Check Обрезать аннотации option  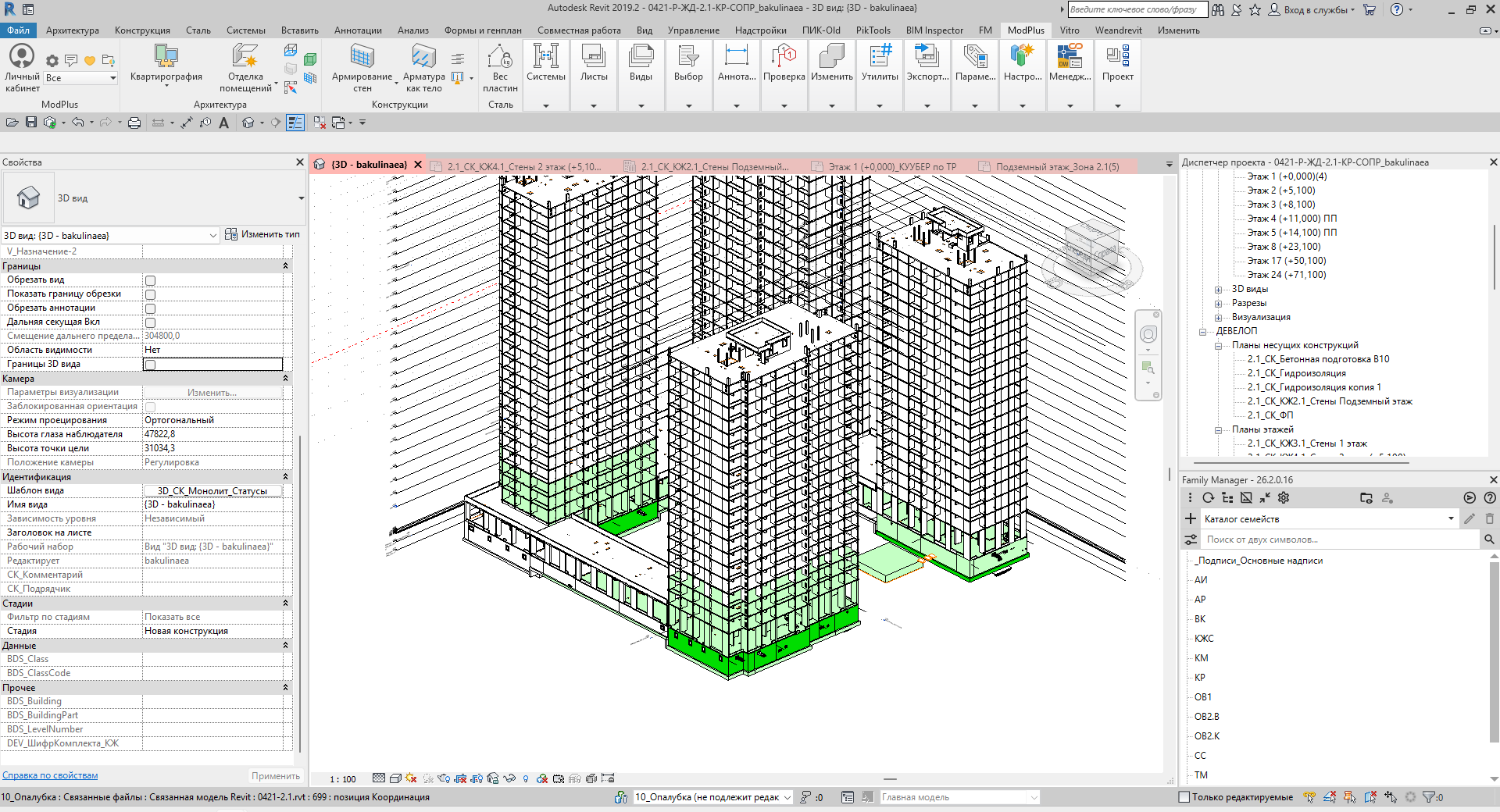click(150, 308)
